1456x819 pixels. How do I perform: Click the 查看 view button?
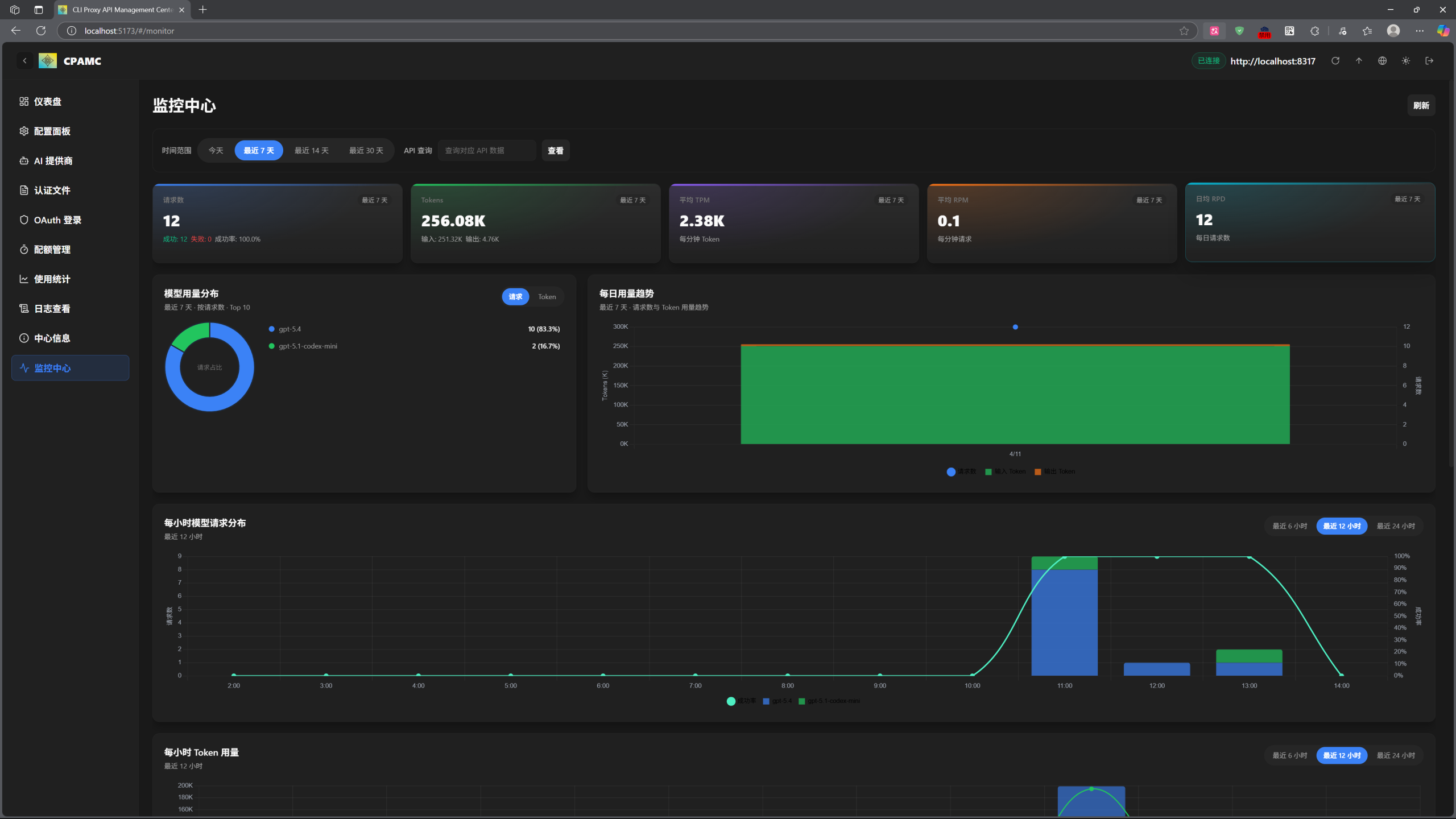point(555,151)
